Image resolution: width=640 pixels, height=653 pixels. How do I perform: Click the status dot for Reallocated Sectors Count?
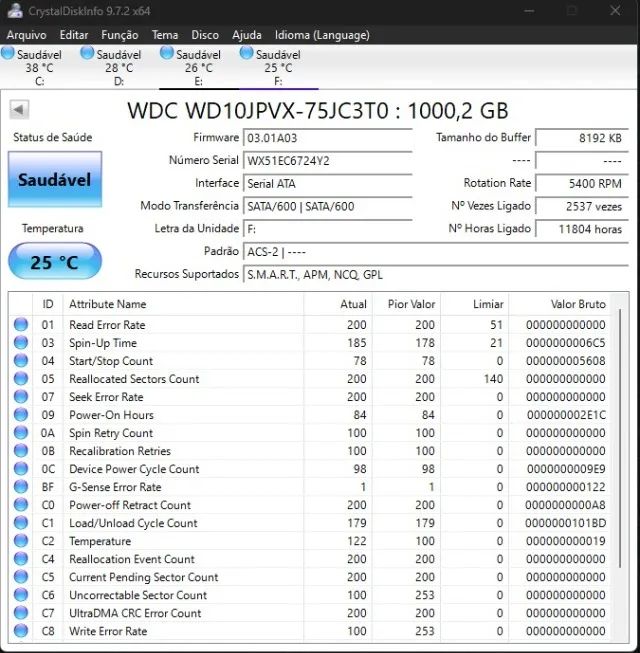click(x=21, y=379)
